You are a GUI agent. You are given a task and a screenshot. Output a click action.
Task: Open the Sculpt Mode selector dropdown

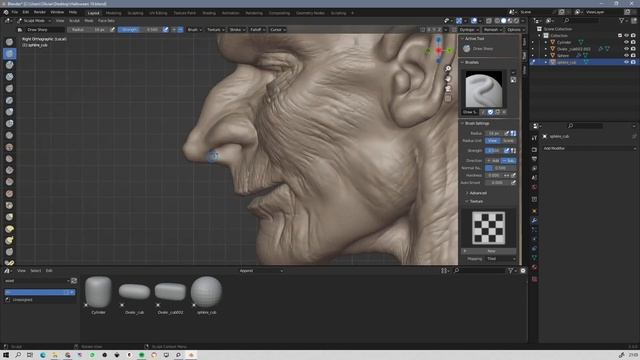click(x=34, y=20)
